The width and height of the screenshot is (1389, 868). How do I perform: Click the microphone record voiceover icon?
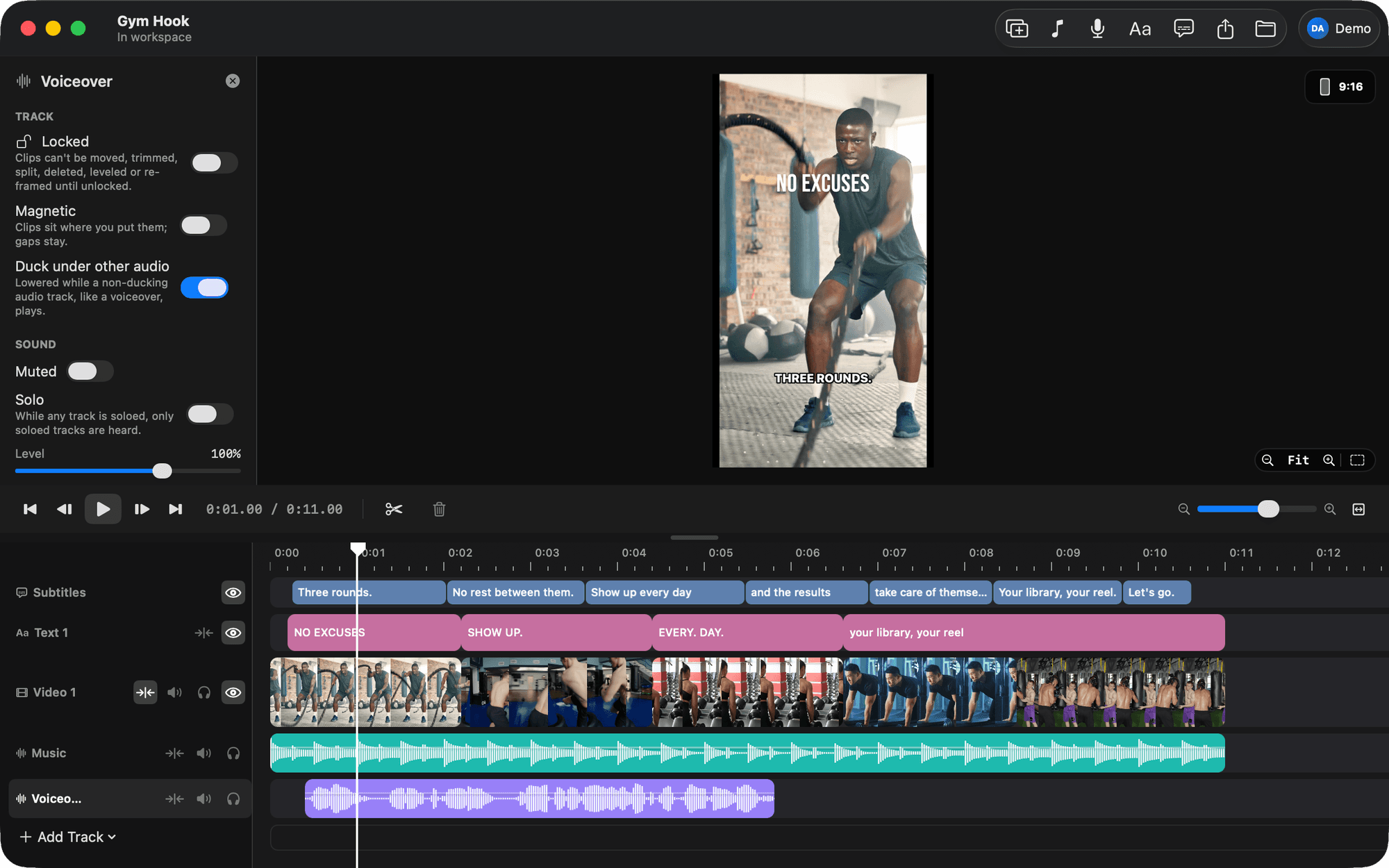tap(1097, 28)
